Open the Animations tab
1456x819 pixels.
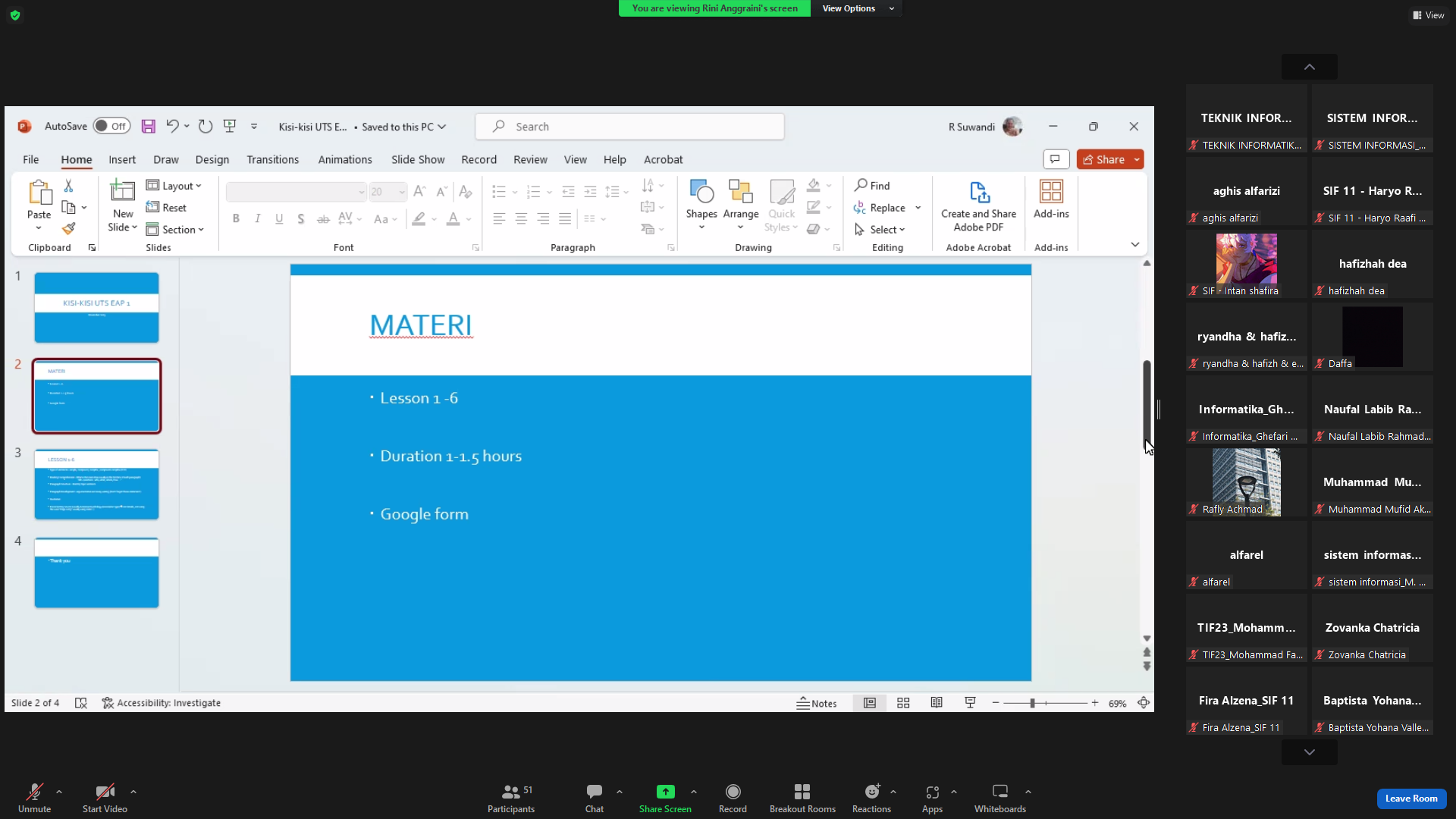[x=345, y=159]
